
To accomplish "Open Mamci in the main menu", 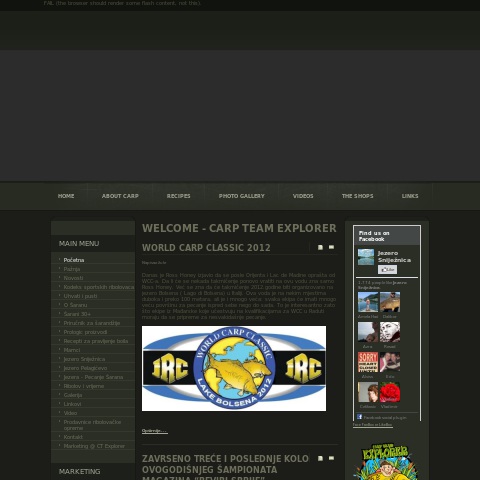I will [x=72, y=350].
